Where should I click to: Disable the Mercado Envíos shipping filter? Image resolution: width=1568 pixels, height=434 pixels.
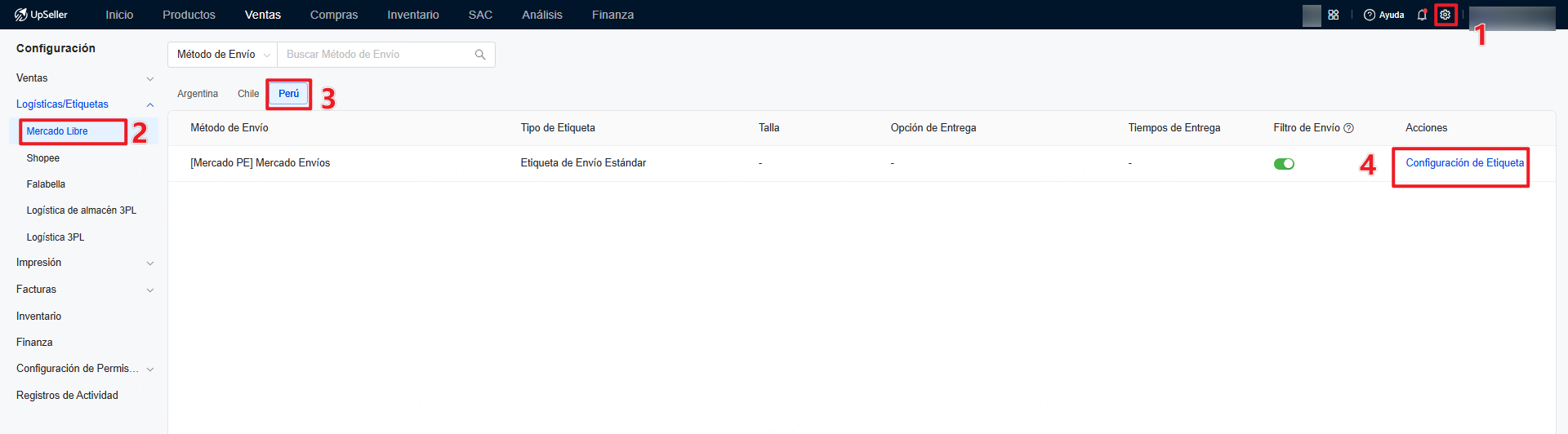(1284, 164)
